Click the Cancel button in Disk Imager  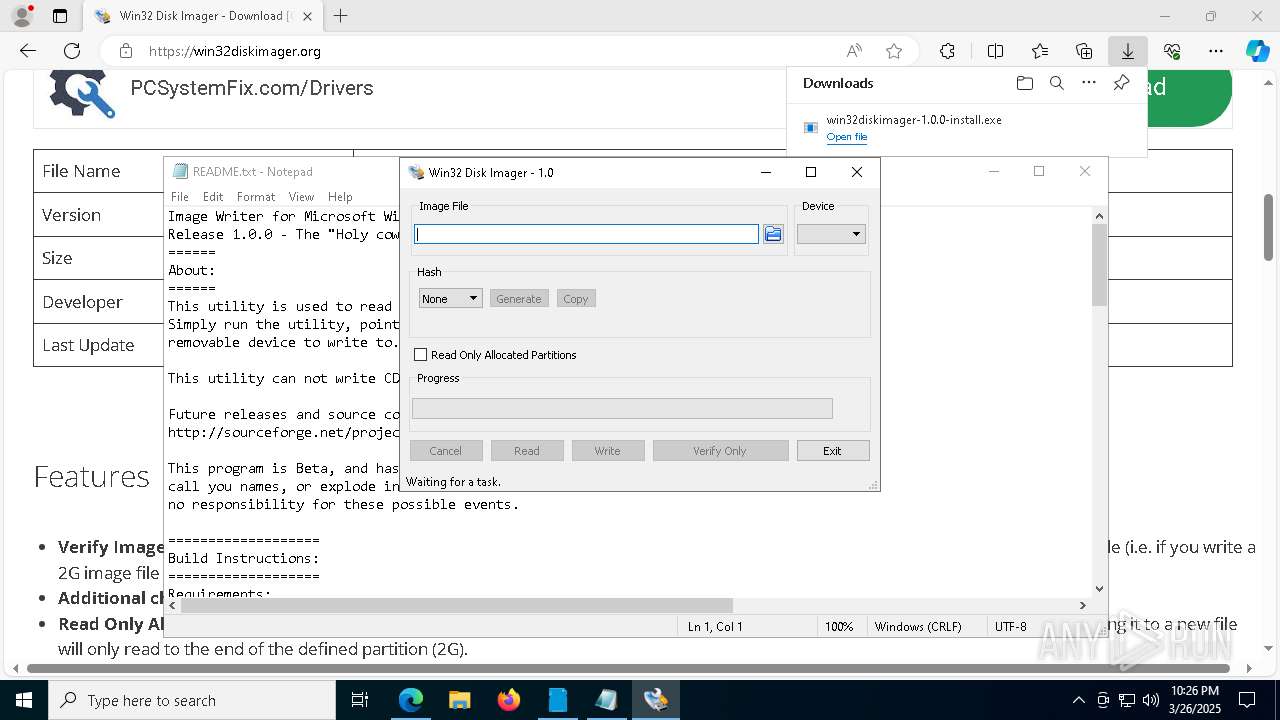(446, 451)
